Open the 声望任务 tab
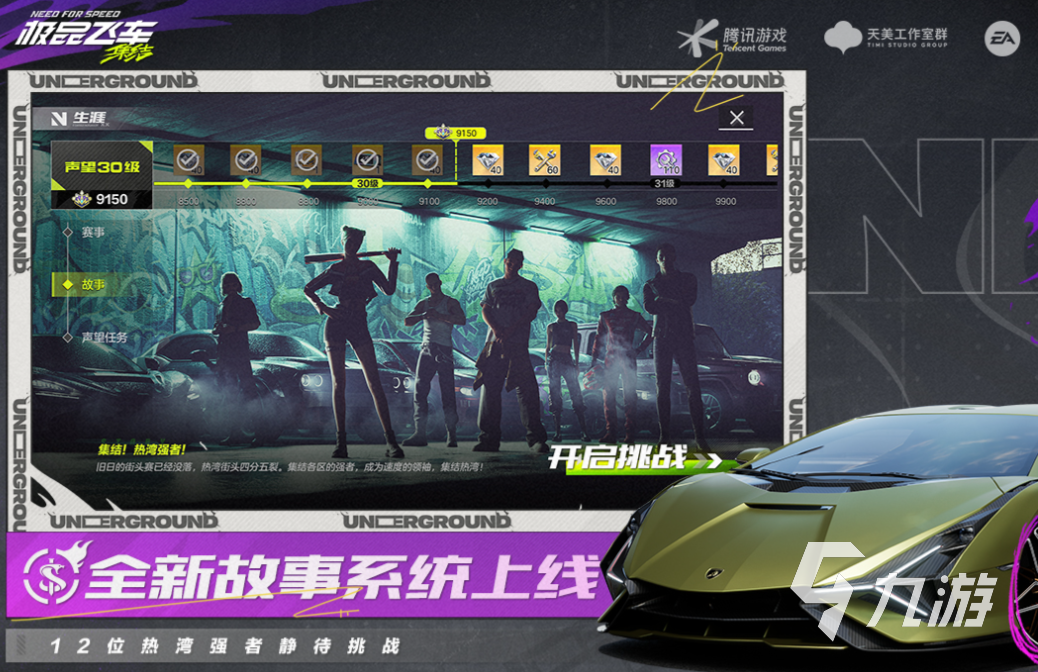1038x672 pixels. coord(103,338)
